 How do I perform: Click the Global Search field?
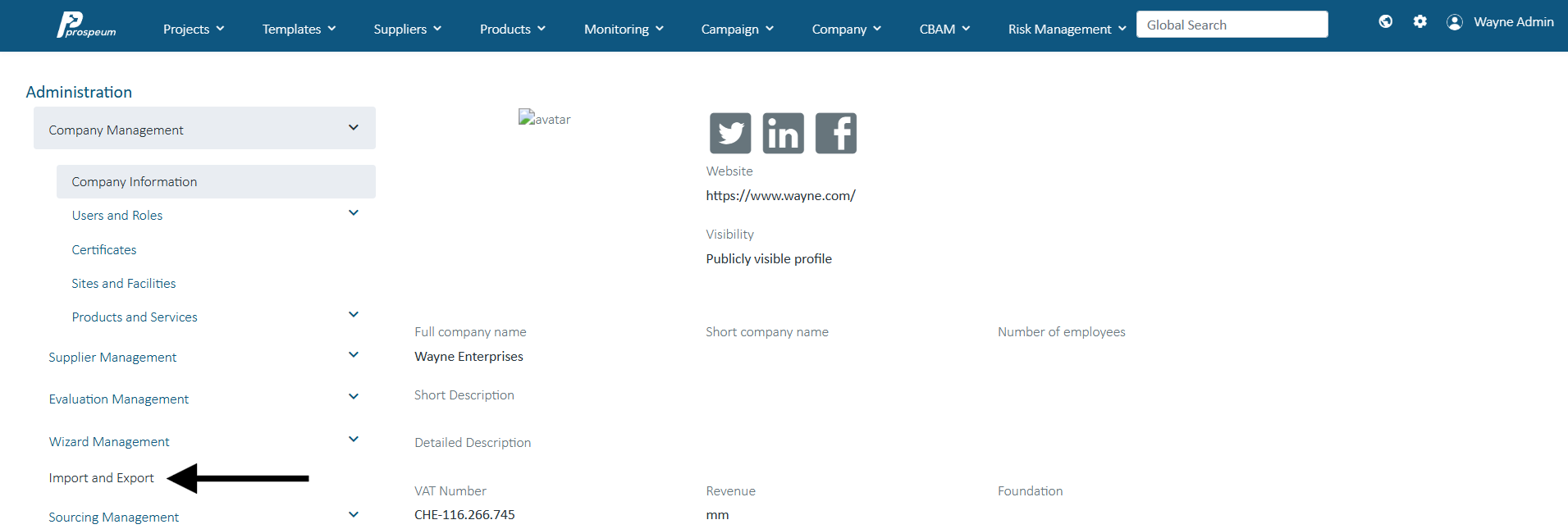pos(1232,25)
